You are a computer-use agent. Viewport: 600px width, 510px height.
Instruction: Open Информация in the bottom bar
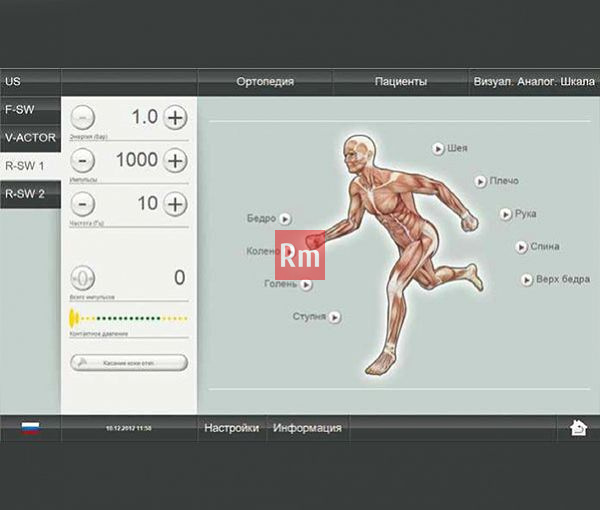[x=307, y=428]
